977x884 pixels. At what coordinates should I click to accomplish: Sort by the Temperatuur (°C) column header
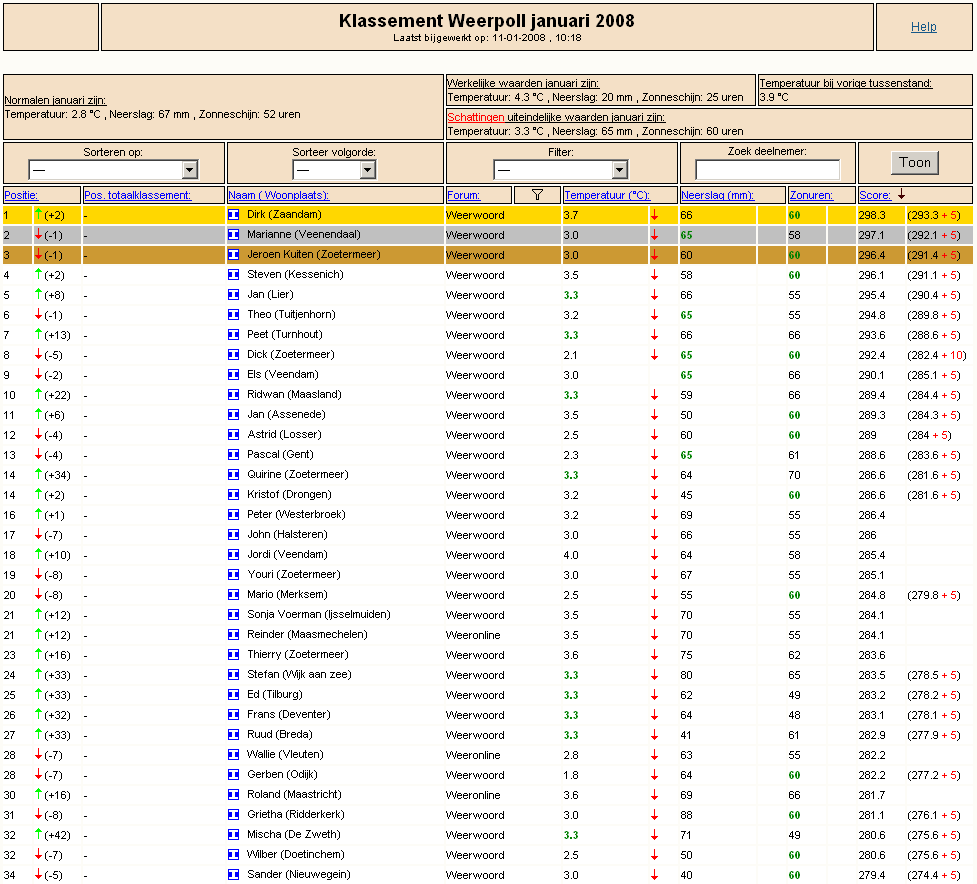607,195
